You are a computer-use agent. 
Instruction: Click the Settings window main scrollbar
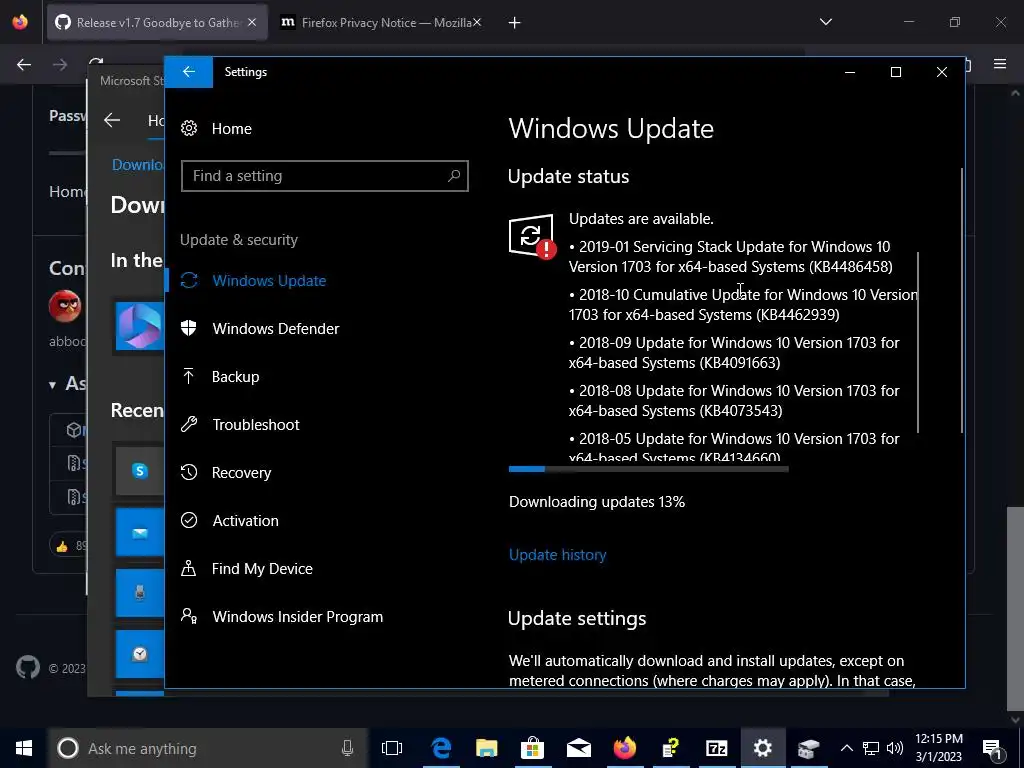(x=961, y=300)
